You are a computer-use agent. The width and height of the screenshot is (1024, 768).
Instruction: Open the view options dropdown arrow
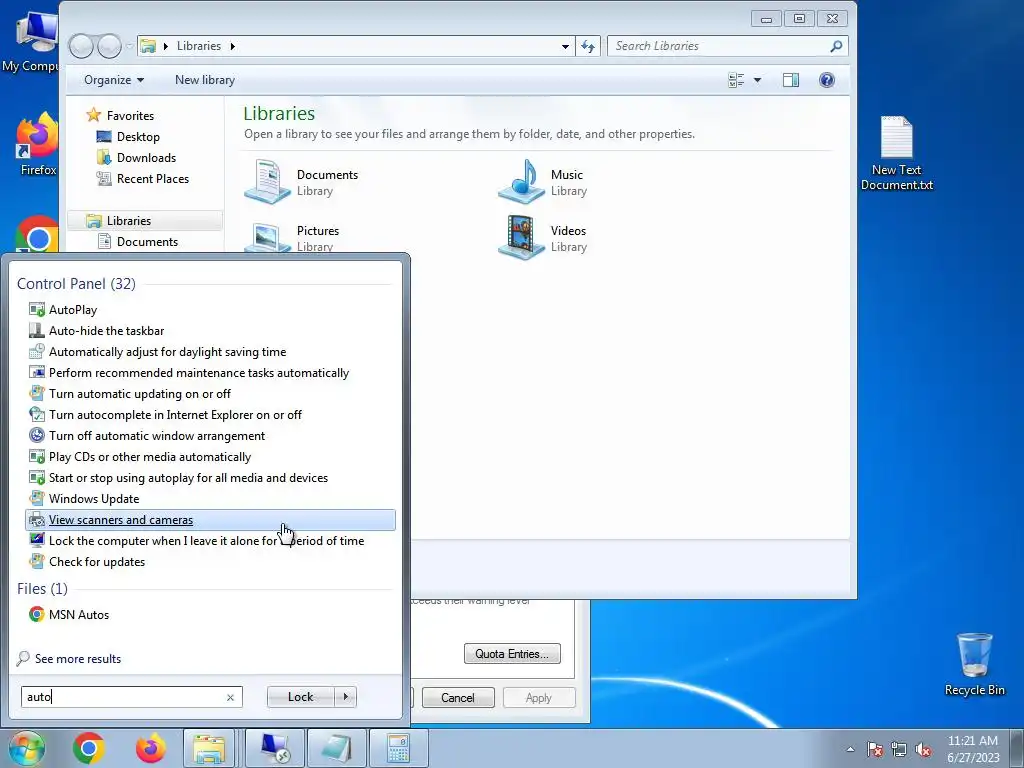pyautogui.click(x=758, y=80)
